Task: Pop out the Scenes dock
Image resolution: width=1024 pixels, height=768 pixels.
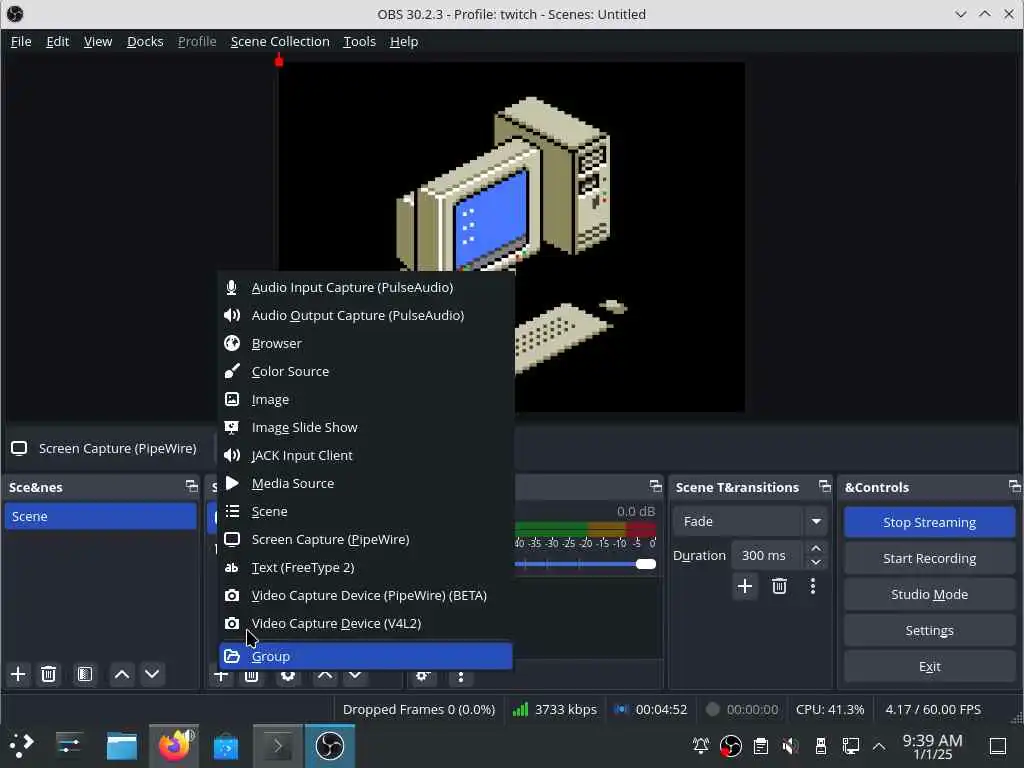Action: 191,486
